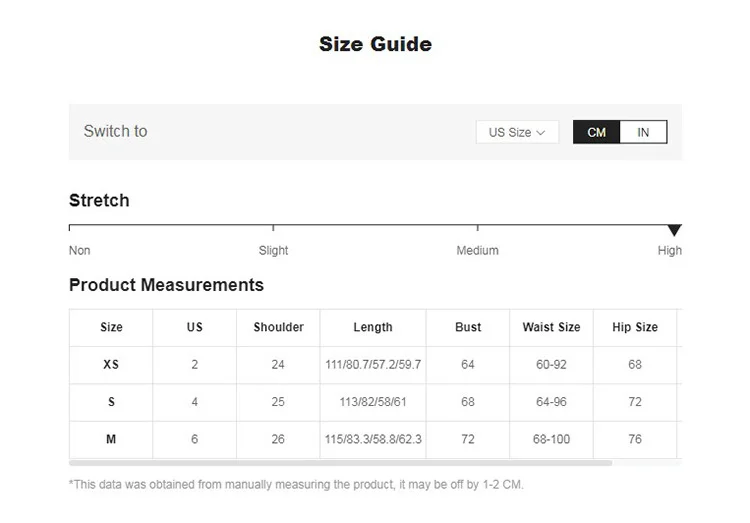Screen dimensions: 750x523
Task: Switch measurement units to CM
Action: (596, 132)
